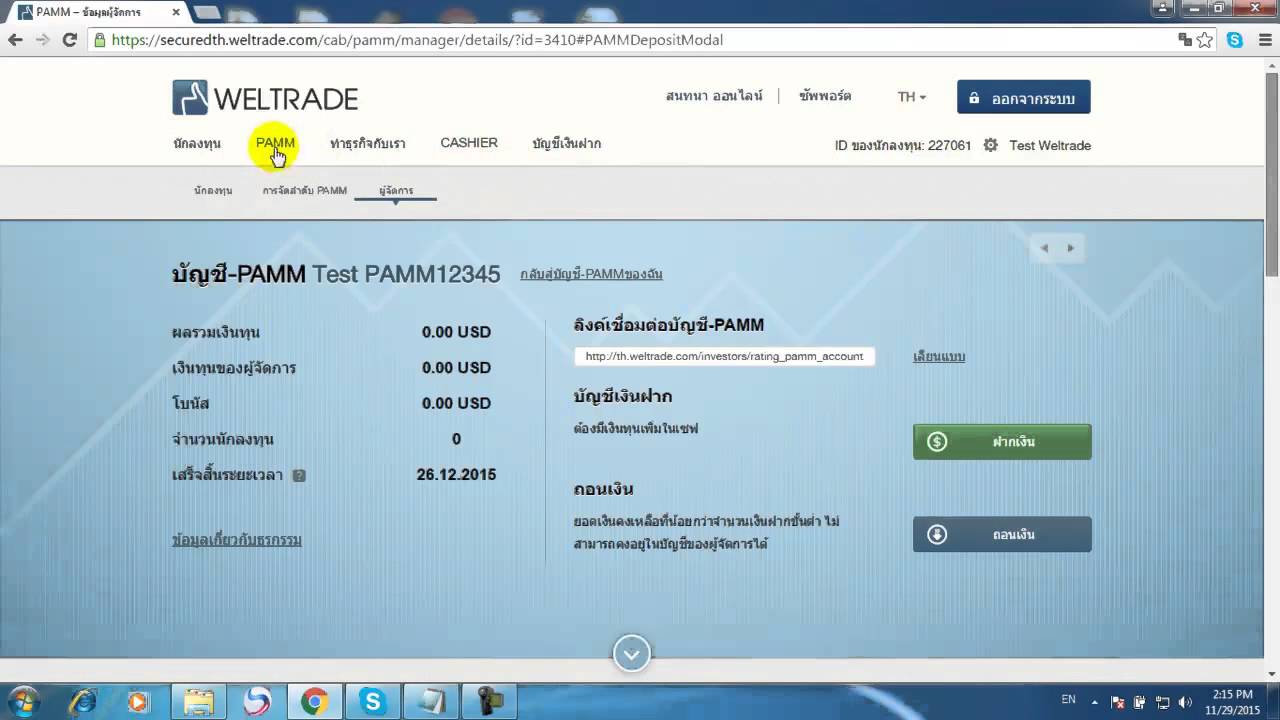
Task: Open ข้อมูลเกี่ยวกับธุรกรรม transactions link
Action: click(237, 540)
